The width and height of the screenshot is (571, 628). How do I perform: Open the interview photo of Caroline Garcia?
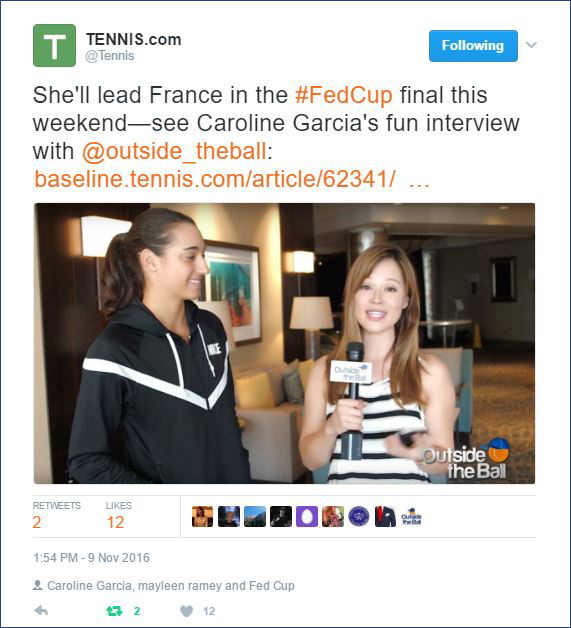pyautogui.click(x=284, y=343)
